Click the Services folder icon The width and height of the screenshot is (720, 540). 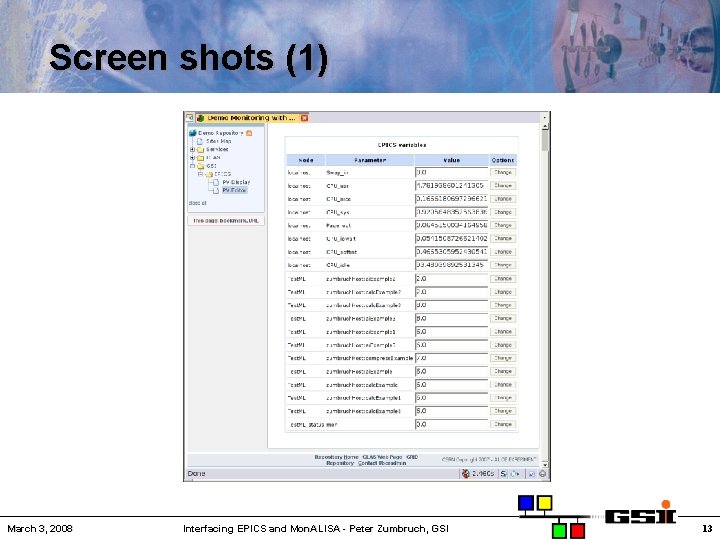click(x=200, y=150)
